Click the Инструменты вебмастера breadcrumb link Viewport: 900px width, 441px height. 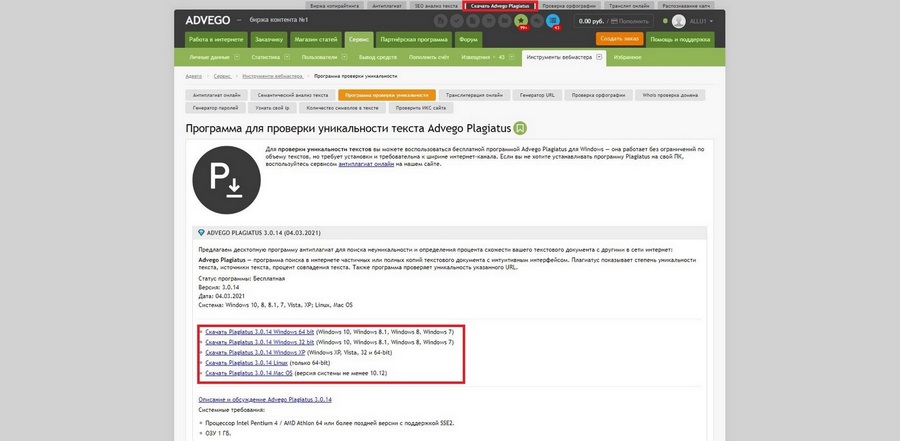272,76
